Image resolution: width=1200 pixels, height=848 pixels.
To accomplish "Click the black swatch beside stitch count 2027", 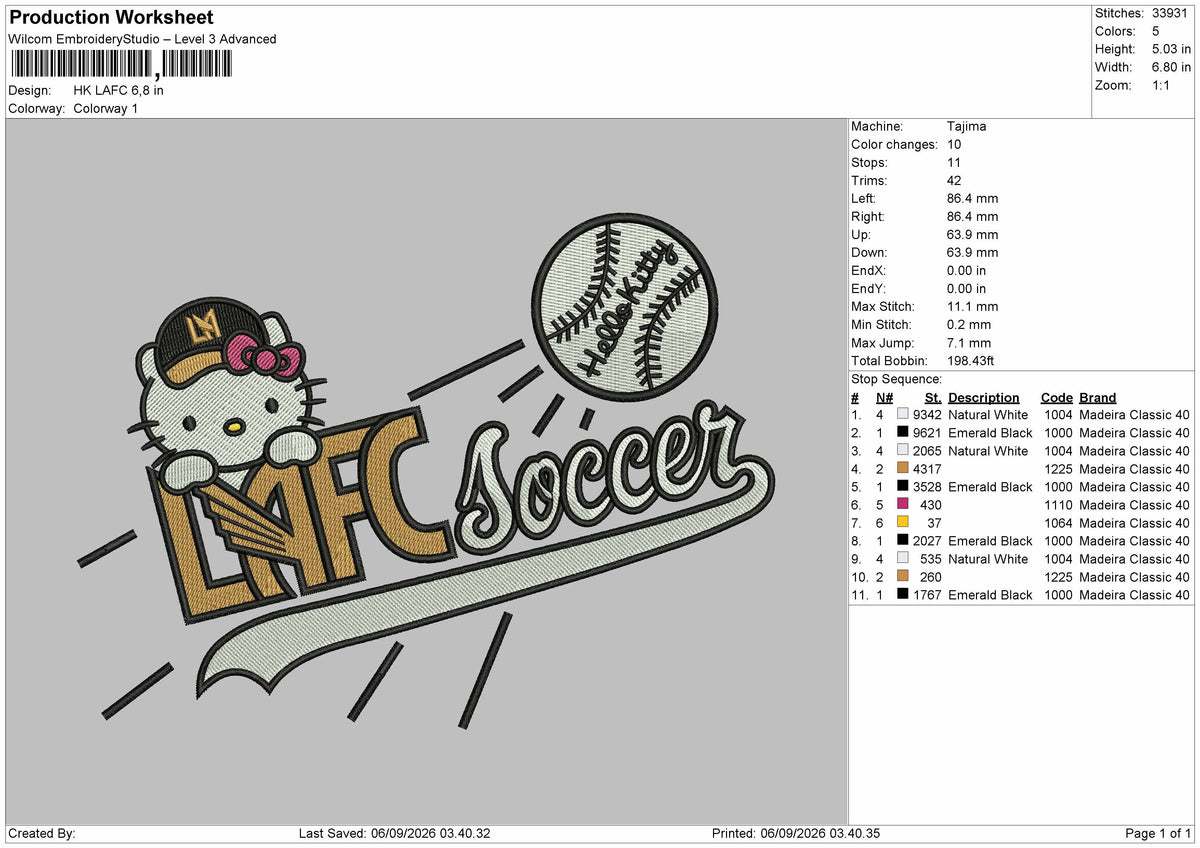I will 903,541.
